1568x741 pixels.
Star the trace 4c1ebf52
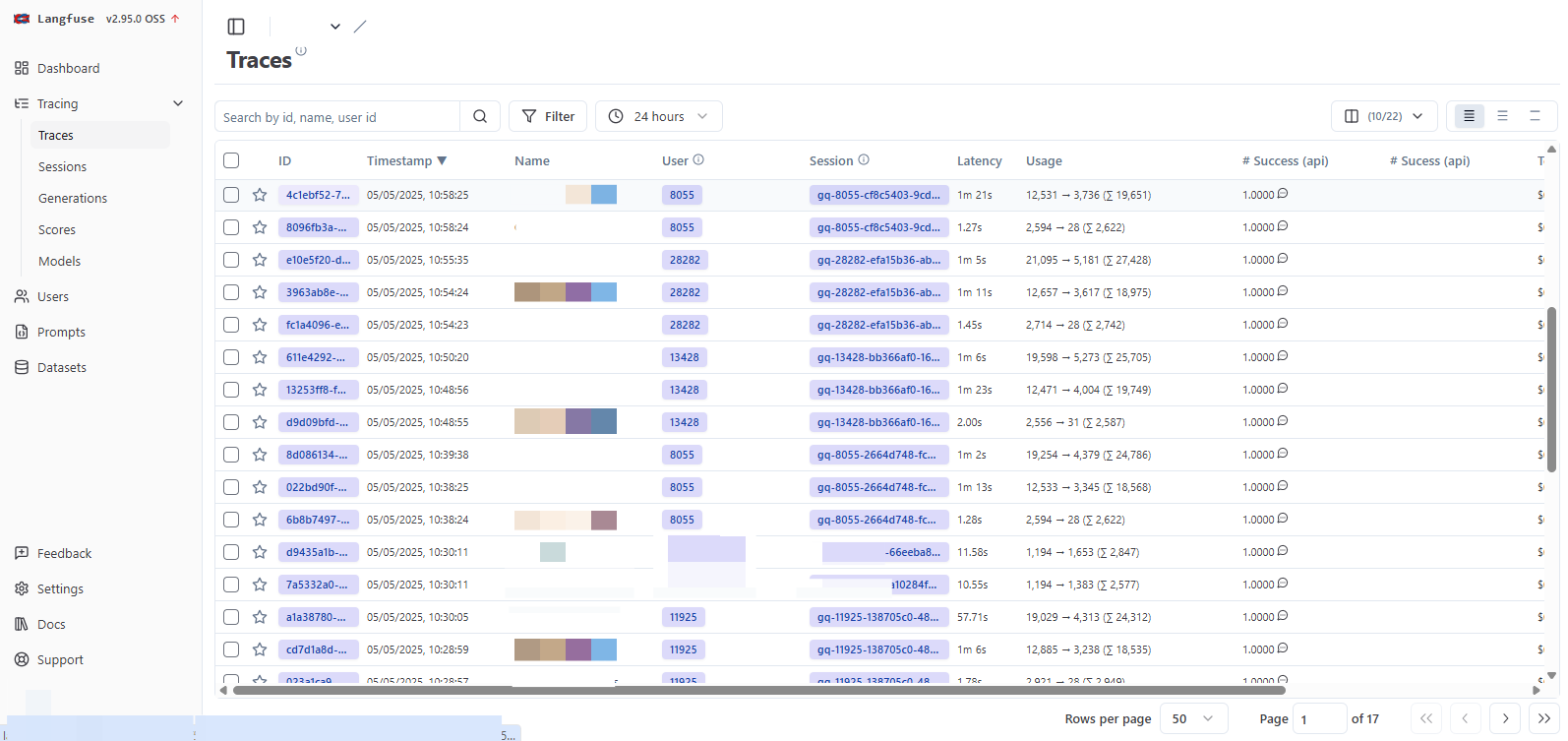click(260, 195)
